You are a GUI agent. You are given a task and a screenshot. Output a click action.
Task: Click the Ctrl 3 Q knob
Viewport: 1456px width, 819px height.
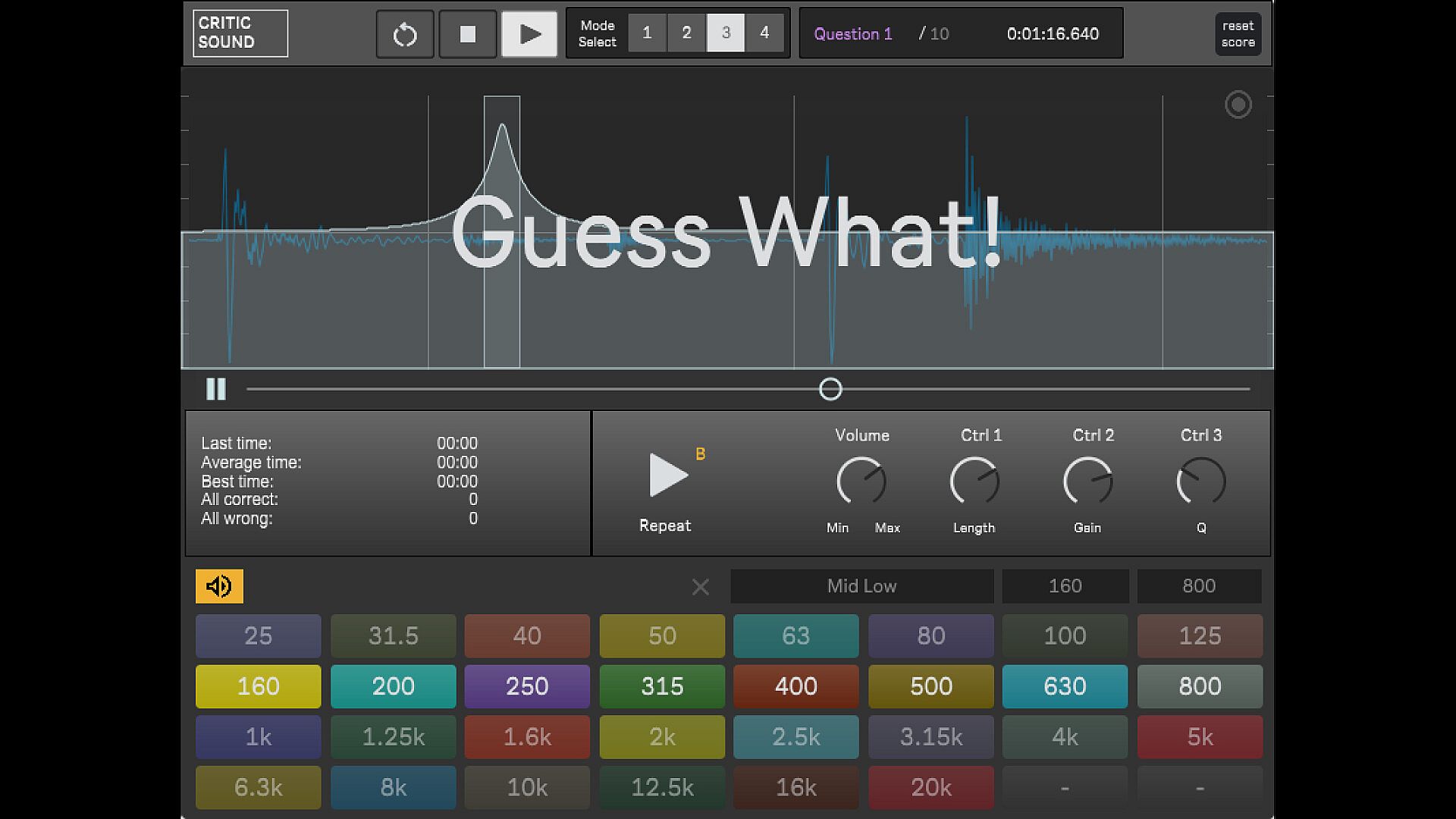tap(1200, 481)
